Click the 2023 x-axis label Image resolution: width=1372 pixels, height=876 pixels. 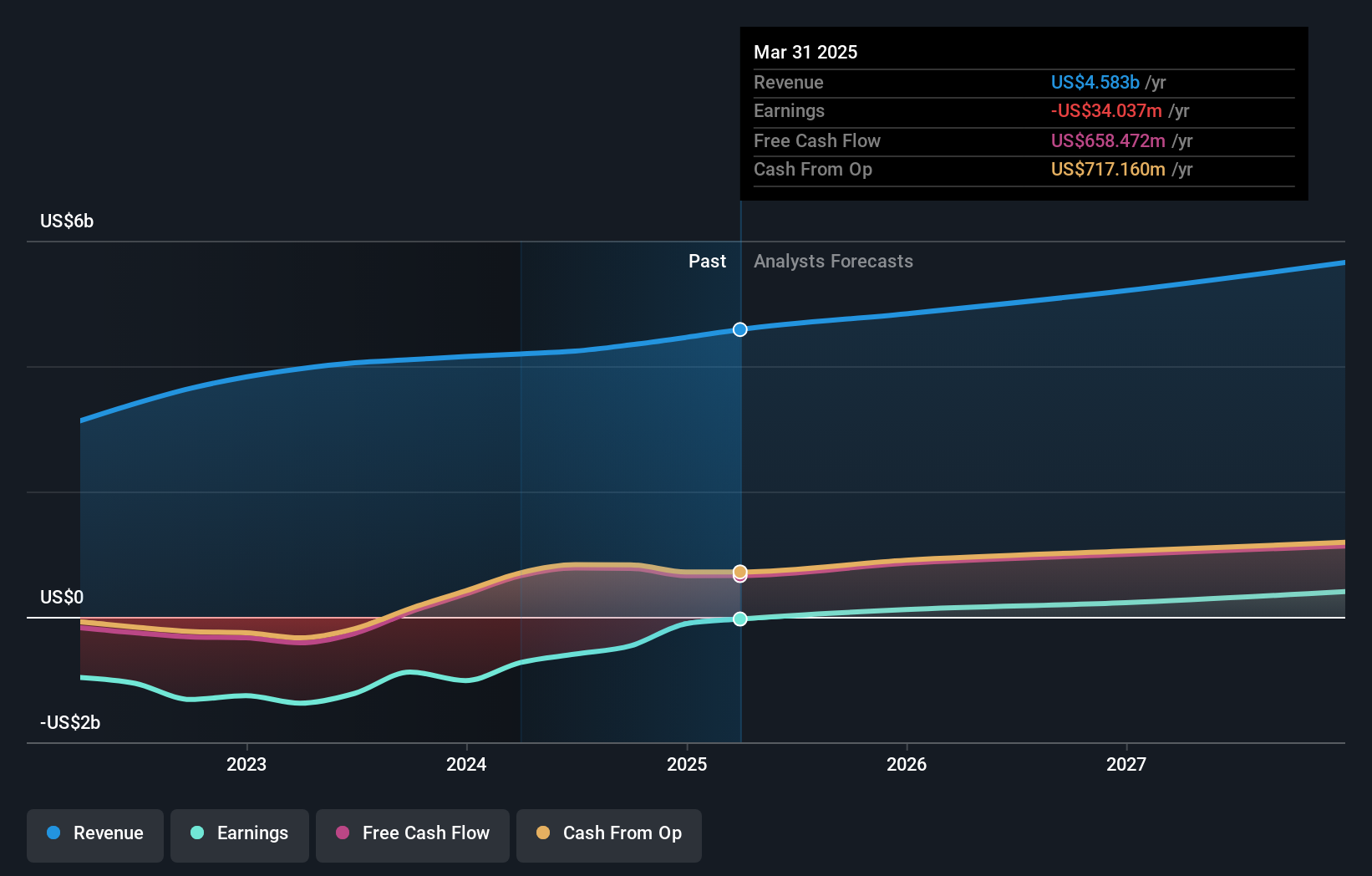246,764
